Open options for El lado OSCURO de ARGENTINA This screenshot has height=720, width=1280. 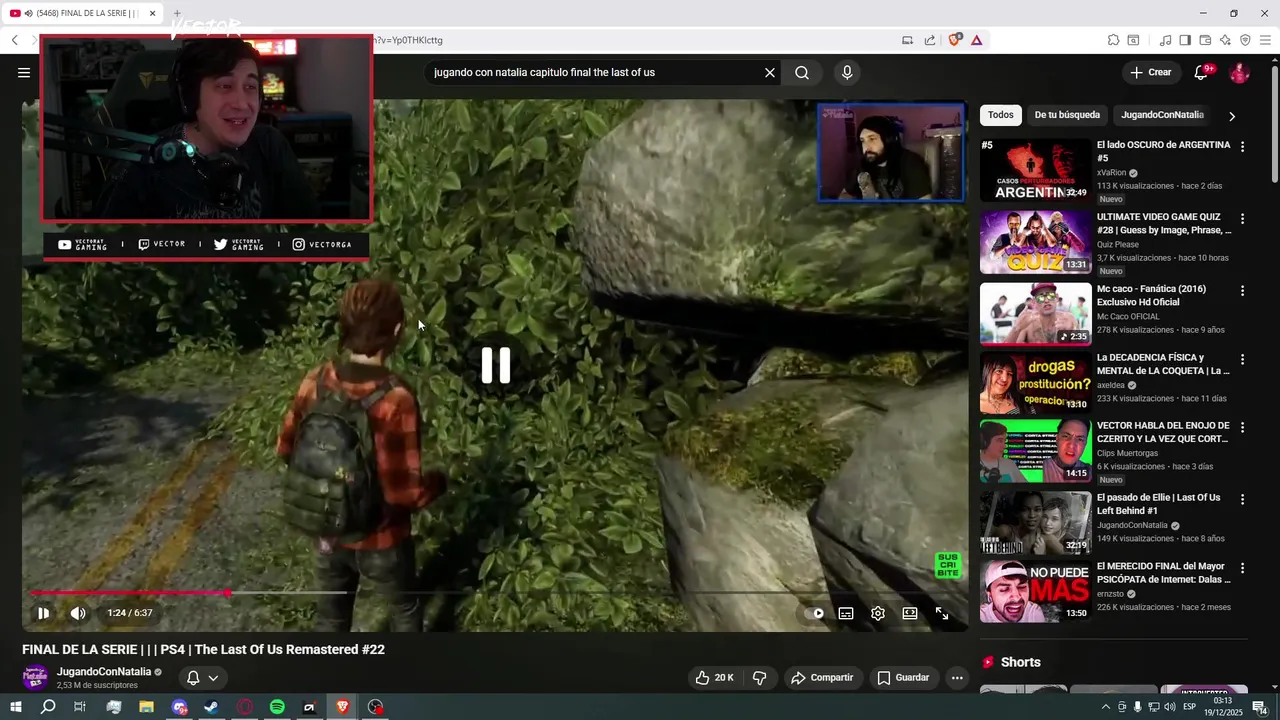1243,146
